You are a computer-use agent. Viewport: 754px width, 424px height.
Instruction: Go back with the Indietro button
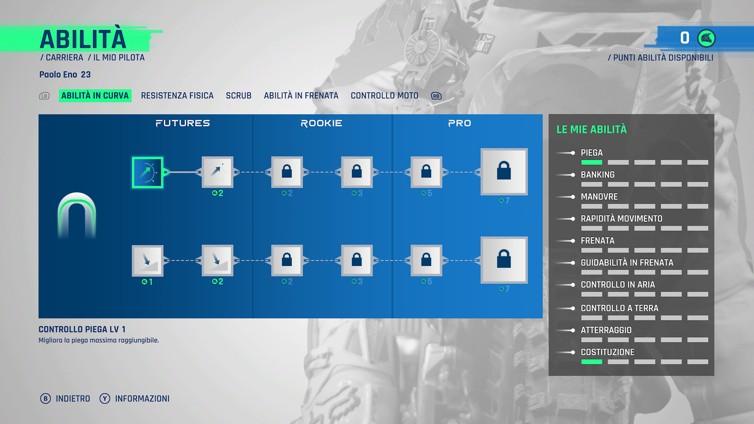coord(65,398)
